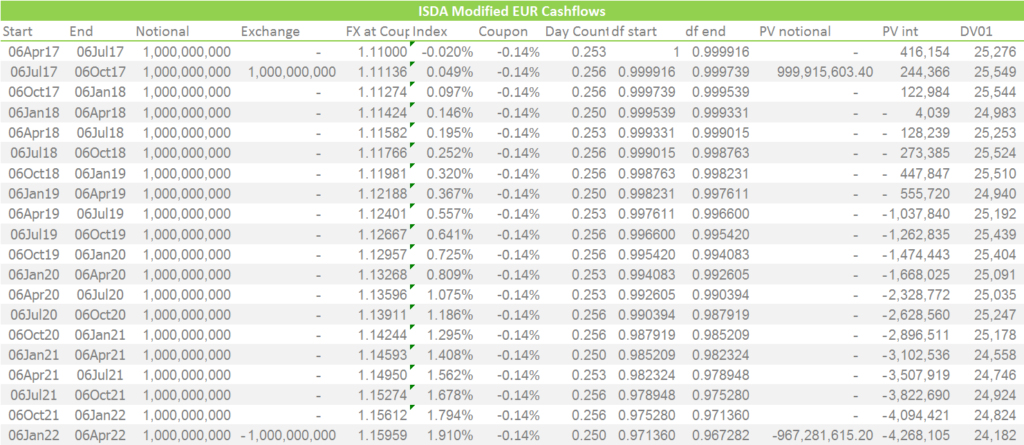Select index value -0.020%
1024x445 pixels.
(x=447, y=52)
